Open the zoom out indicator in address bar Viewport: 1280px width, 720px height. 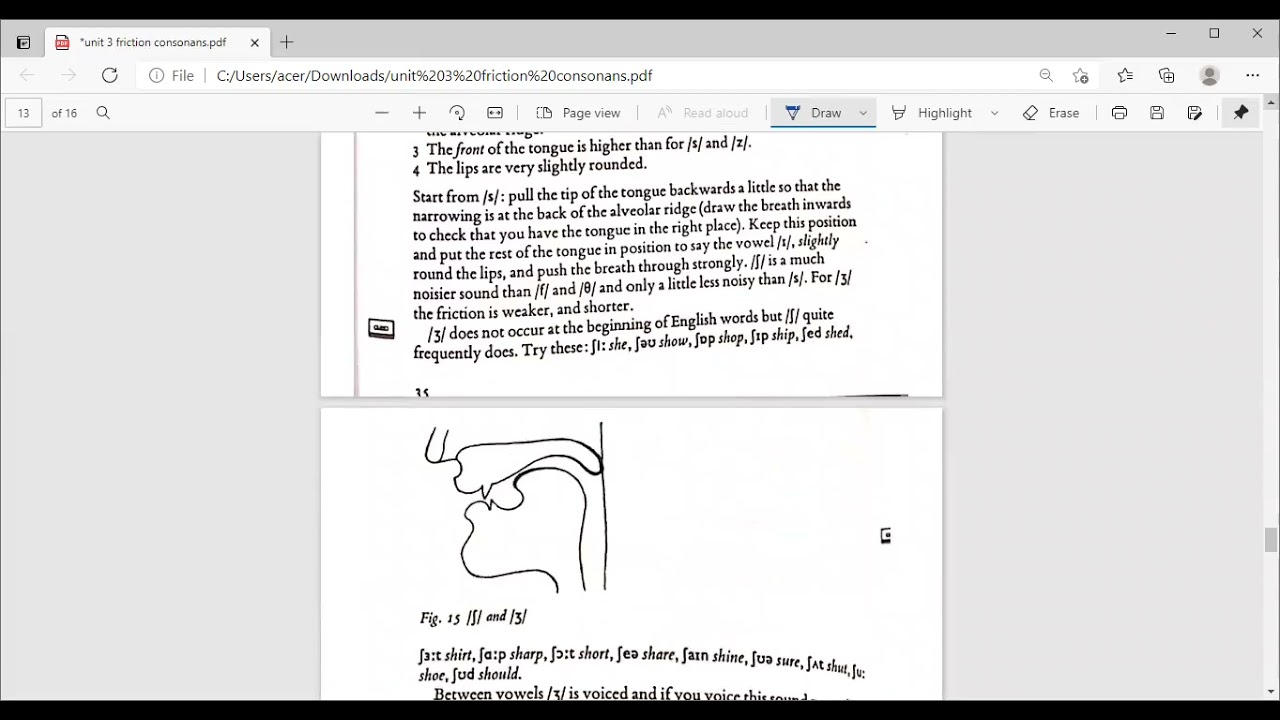click(x=1046, y=75)
